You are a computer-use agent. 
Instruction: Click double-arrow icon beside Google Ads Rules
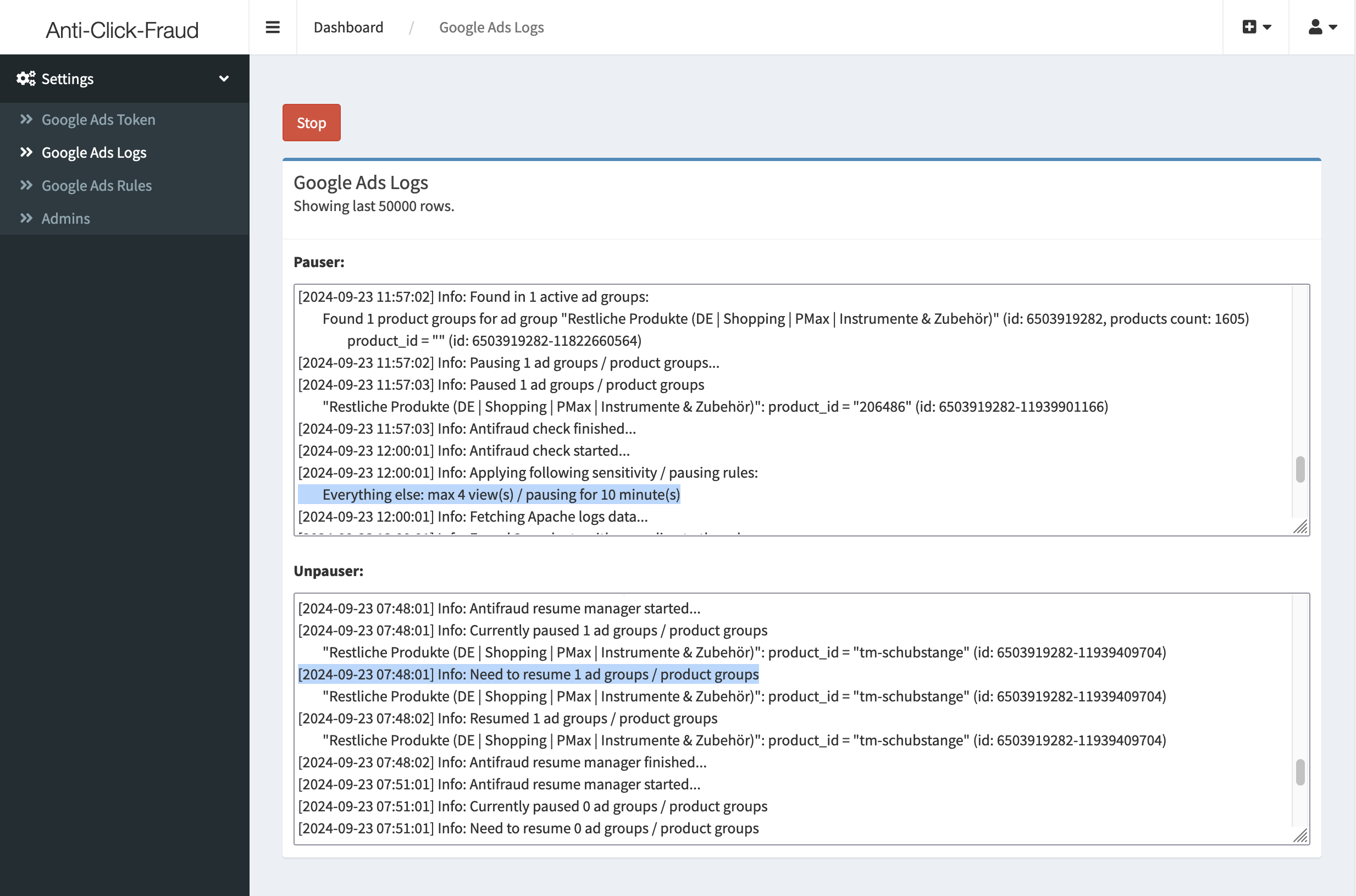[x=26, y=185]
